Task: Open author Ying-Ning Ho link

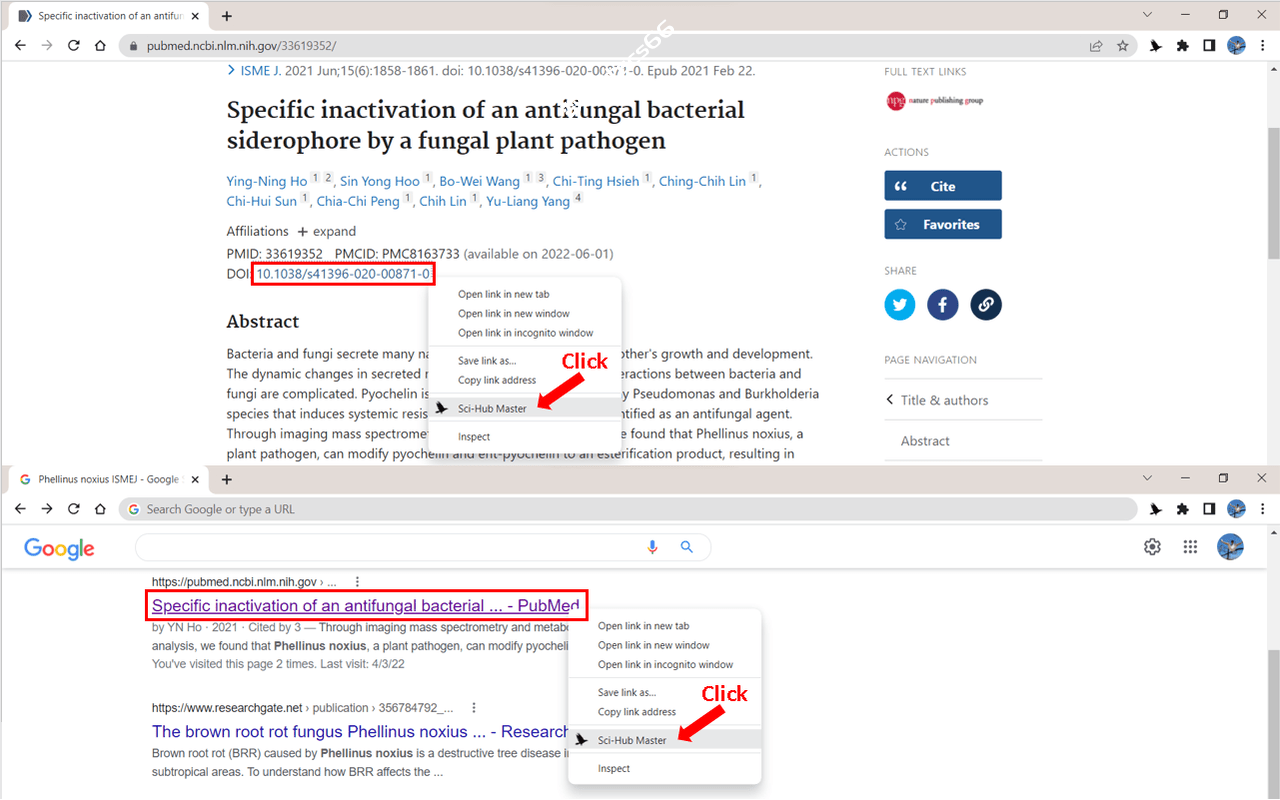Action: pyautogui.click(x=267, y=181)
